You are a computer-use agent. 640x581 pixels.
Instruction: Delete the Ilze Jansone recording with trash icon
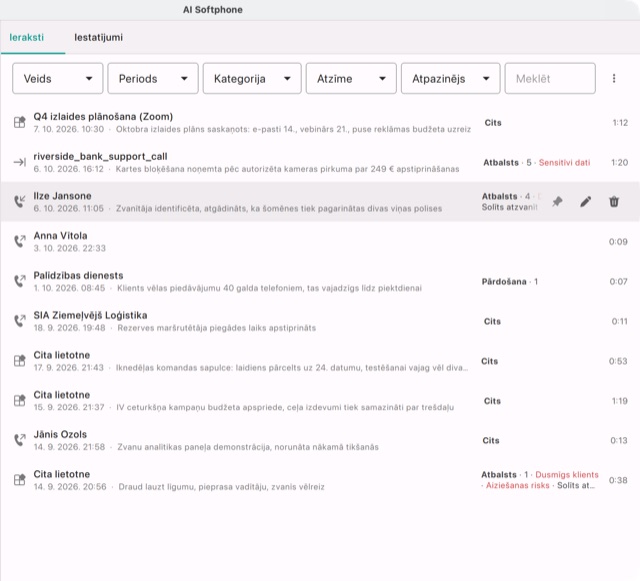tap(614, 201)
